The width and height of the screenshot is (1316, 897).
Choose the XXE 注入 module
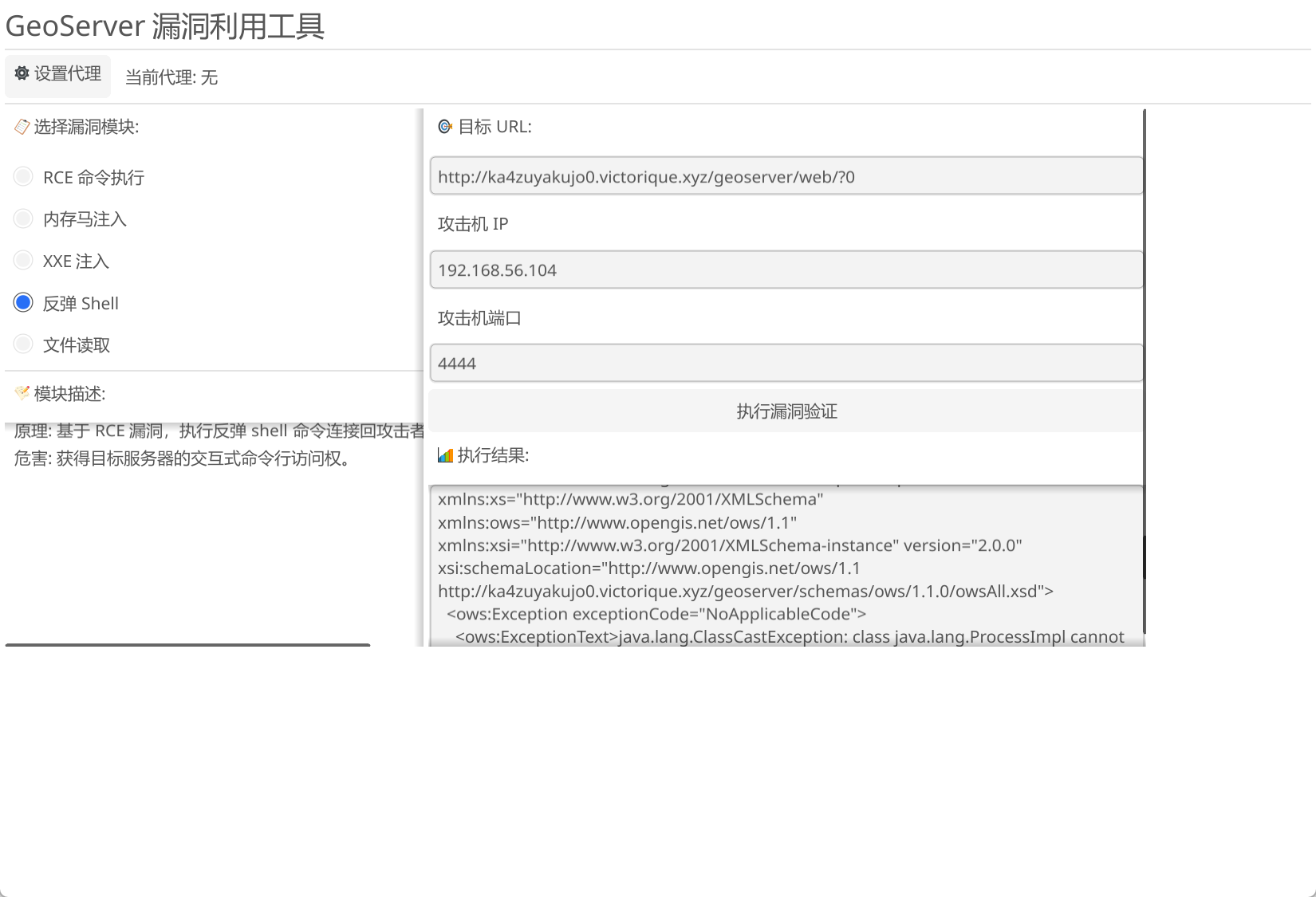click(x=23, y=261)
